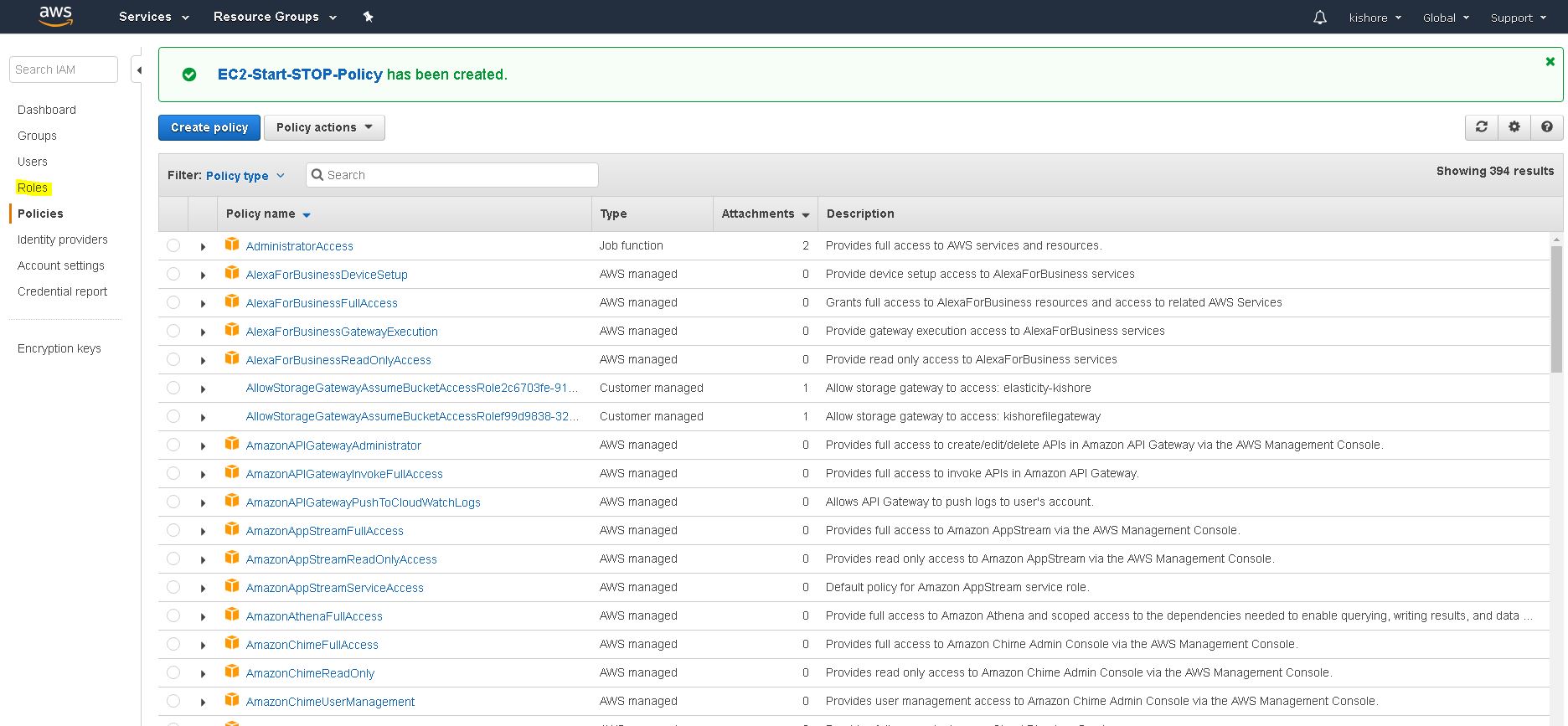Click the orange AdministratorAccess policy box icon
The height and width of the screenshot is (726, 1568).
coord(232,245)
